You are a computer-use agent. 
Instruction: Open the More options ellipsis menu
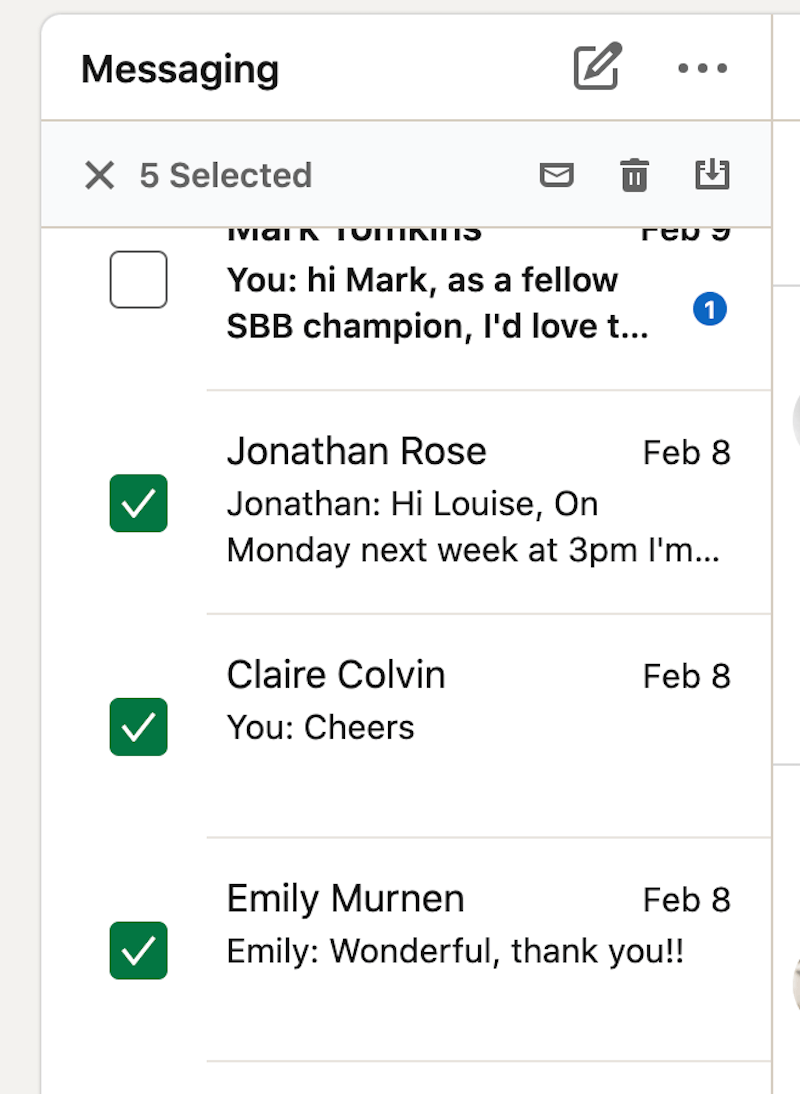click(702, 68)
